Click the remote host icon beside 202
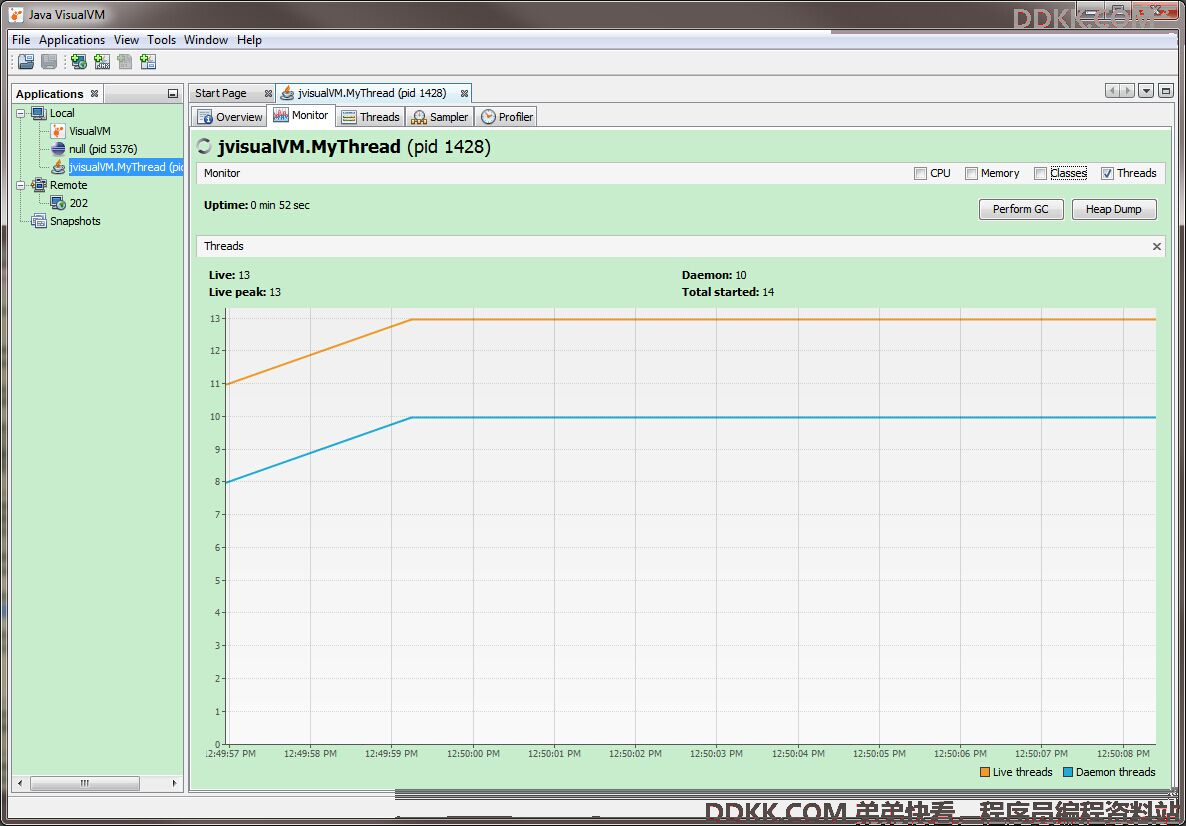 (x=58, y=203)
